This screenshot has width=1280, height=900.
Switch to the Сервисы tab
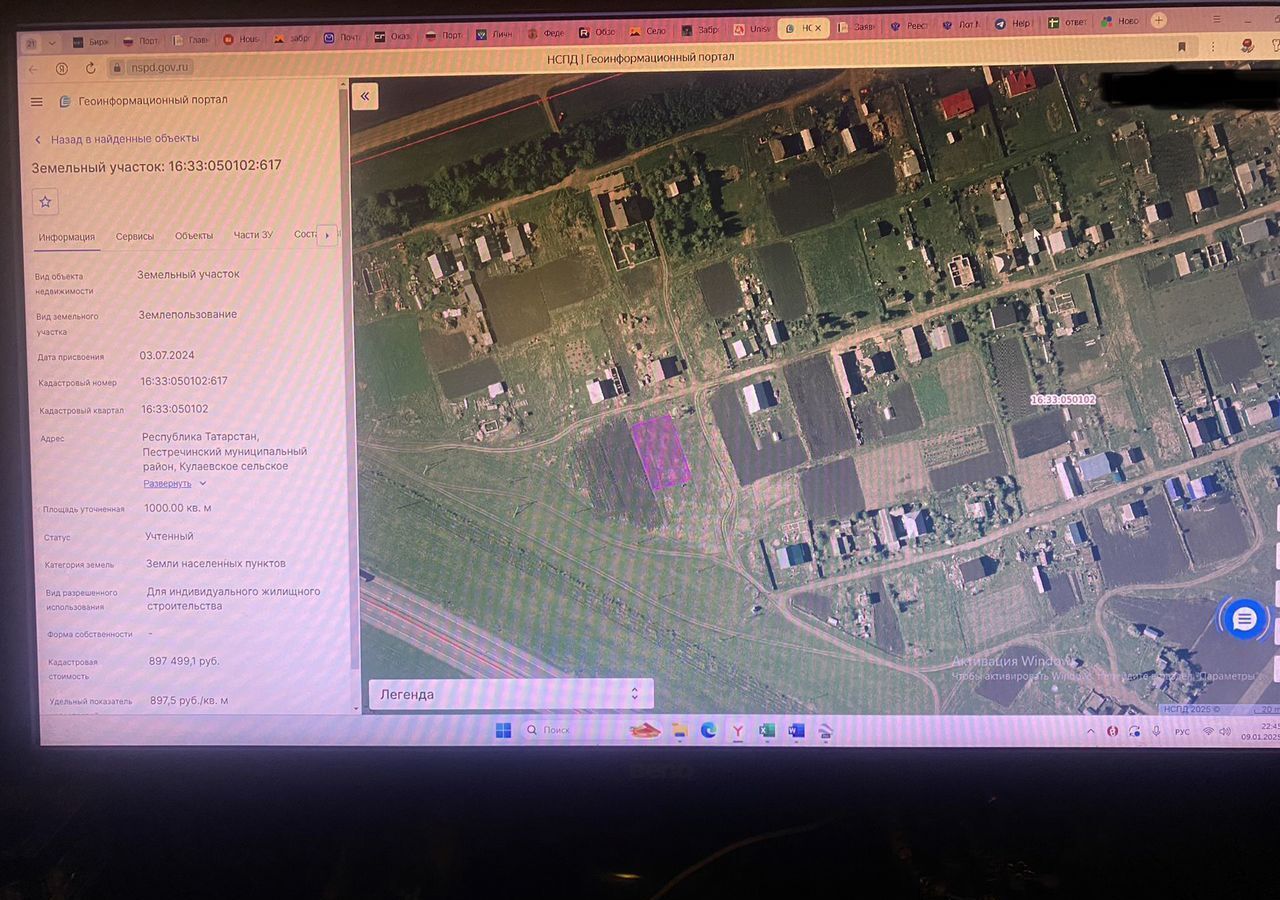point(135,236)
